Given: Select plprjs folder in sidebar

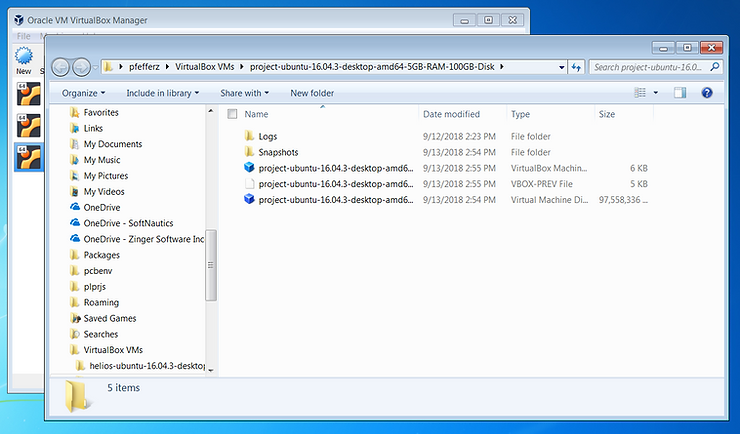Looking at the screenshot, I should (x=94, y=286).
